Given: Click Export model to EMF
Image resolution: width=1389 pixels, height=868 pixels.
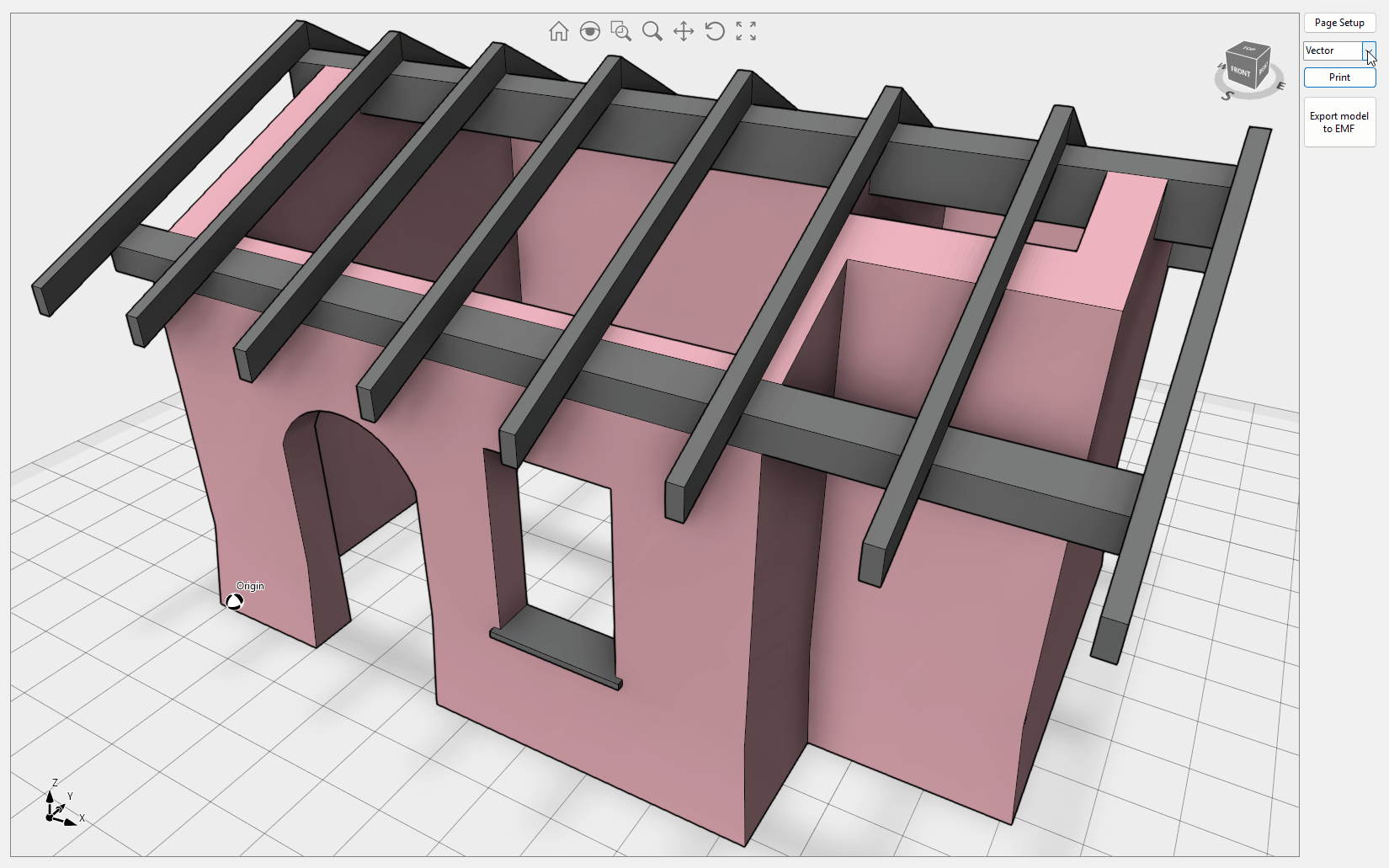Looking at the screenshot, I should pos(1339,123).
